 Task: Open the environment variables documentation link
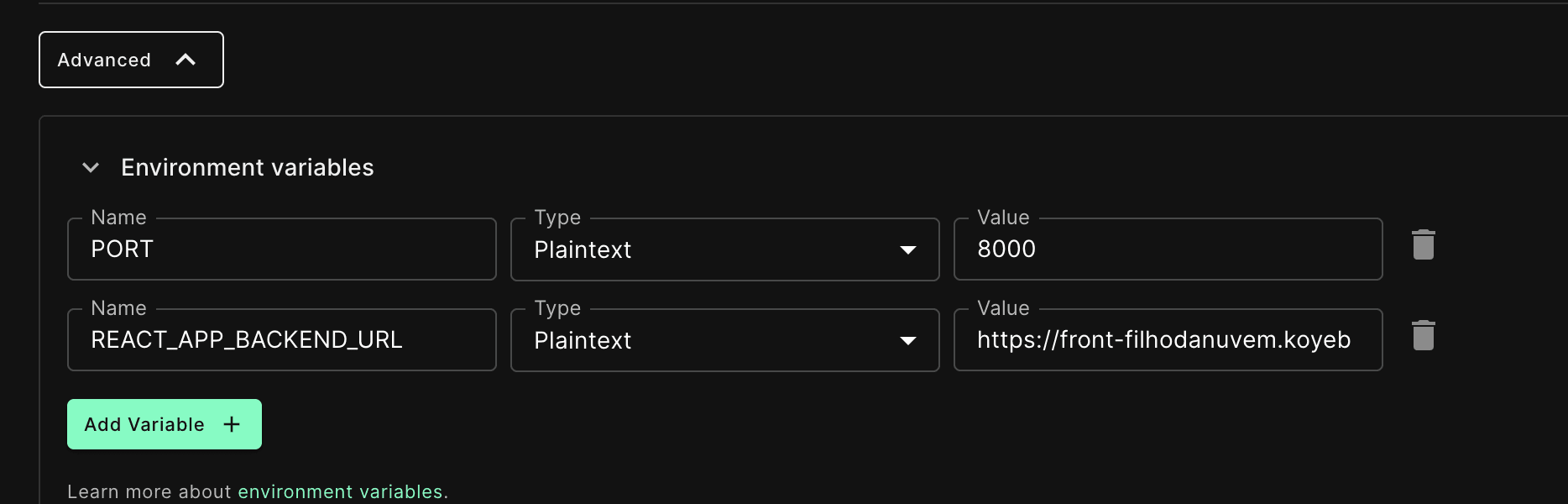(340, 491)
